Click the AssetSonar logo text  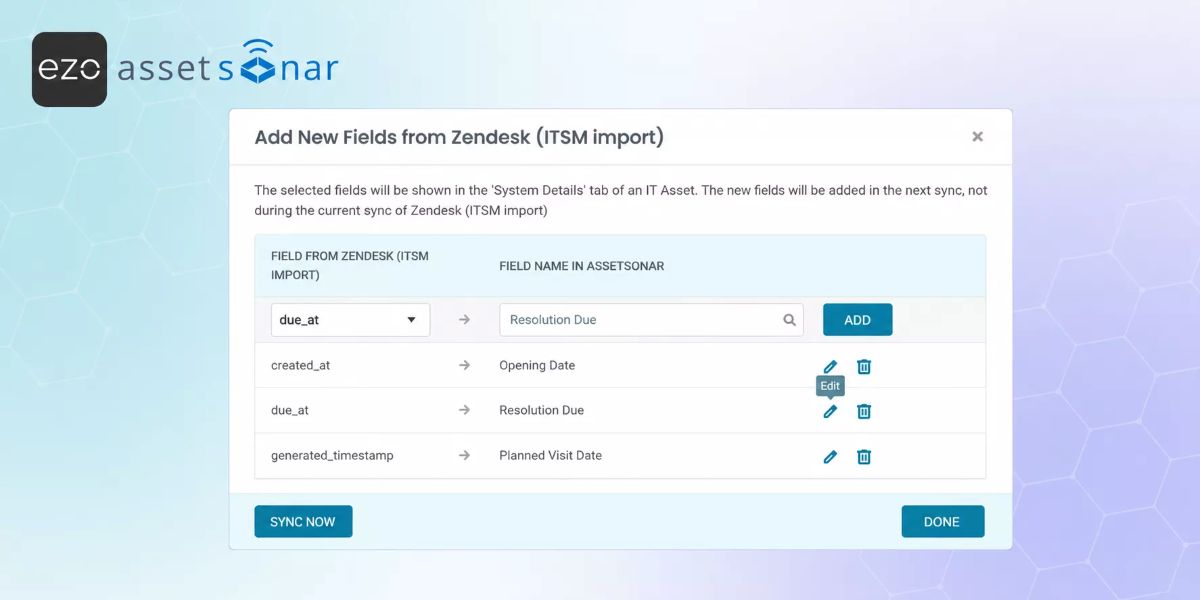coord(228,64)
